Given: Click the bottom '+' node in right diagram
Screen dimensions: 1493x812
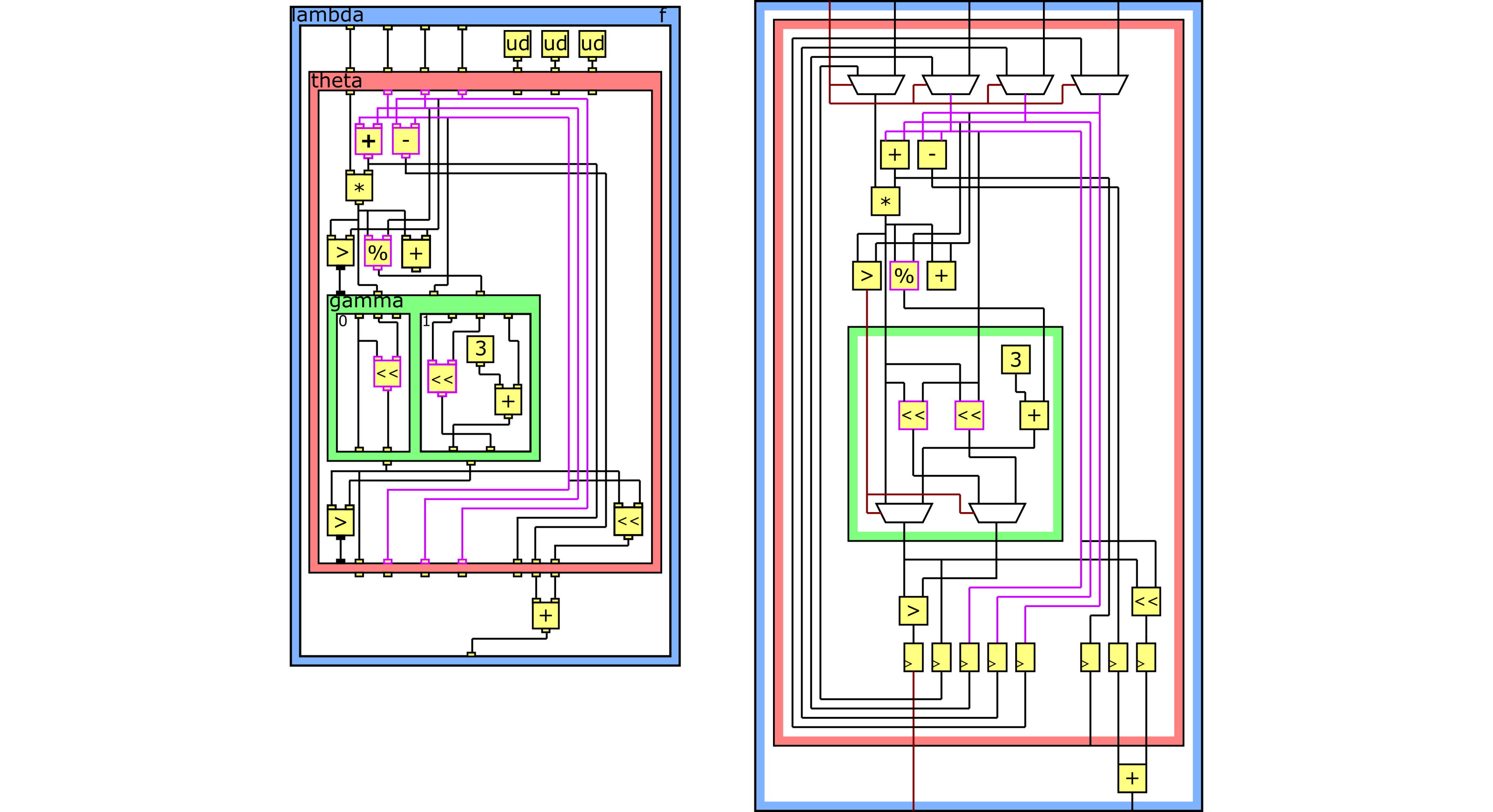Looking at the screenshot, I should (x=1132, y=779).
